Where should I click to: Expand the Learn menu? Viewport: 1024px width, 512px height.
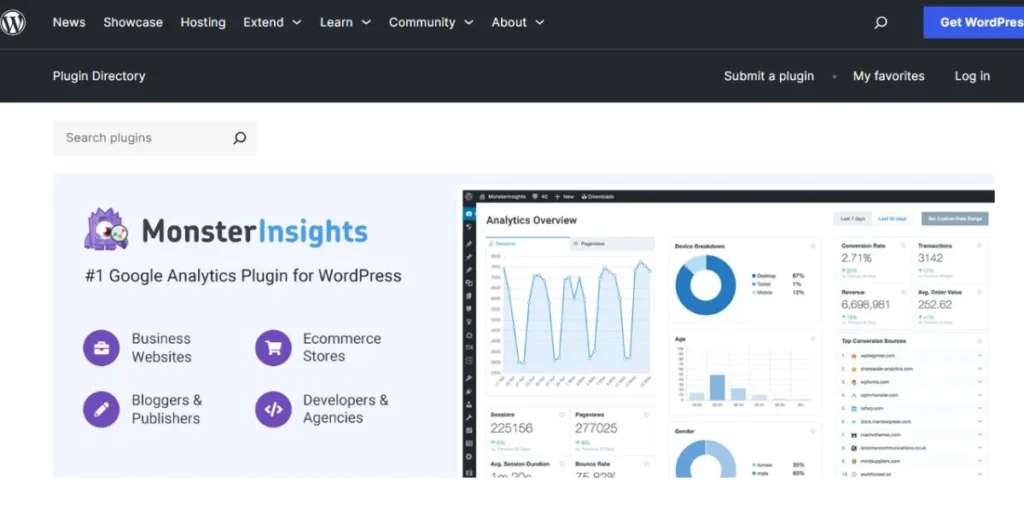pos(345,22)
